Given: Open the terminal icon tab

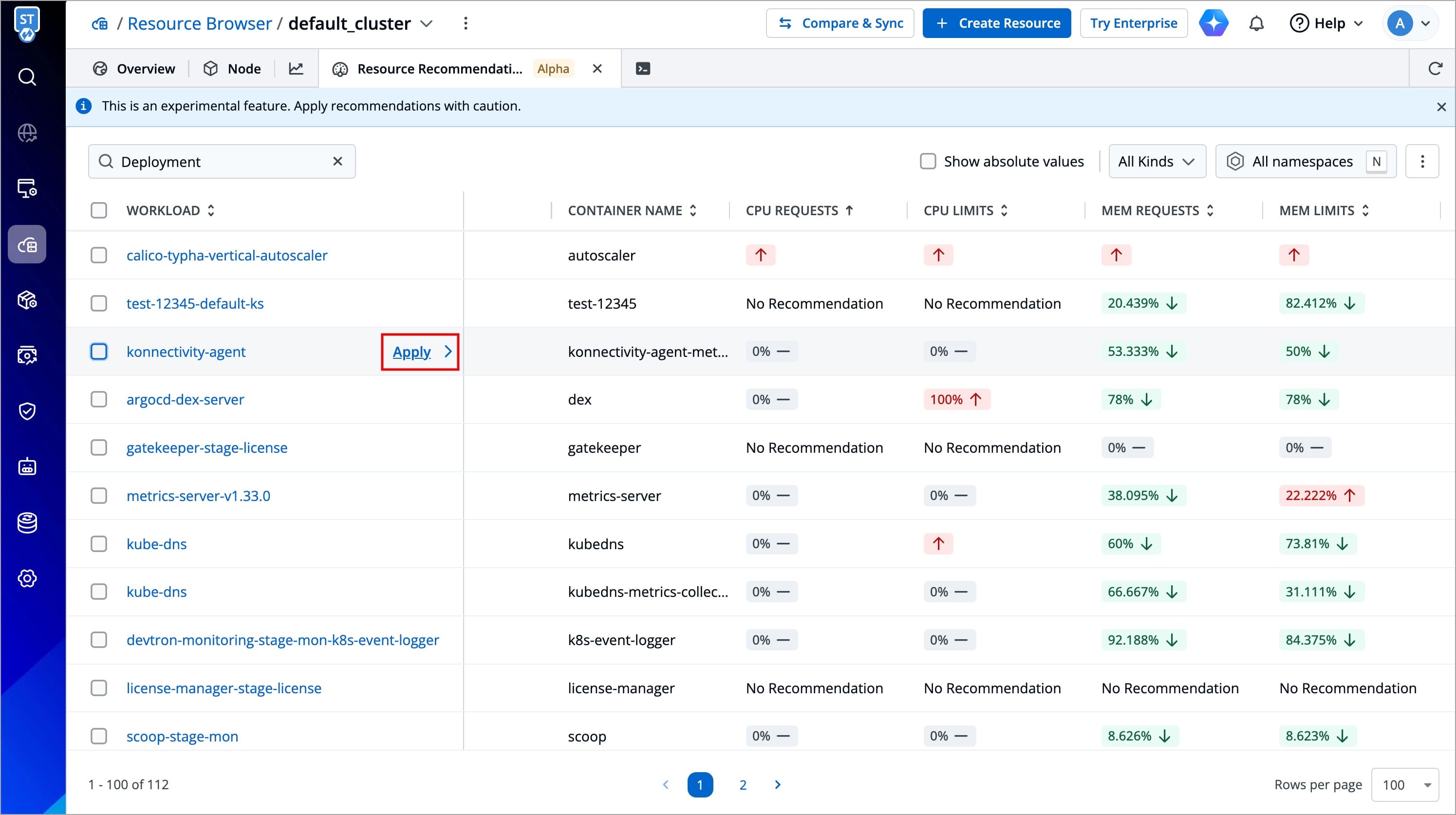Looking at the screenshot, I should tap(643, 68).
